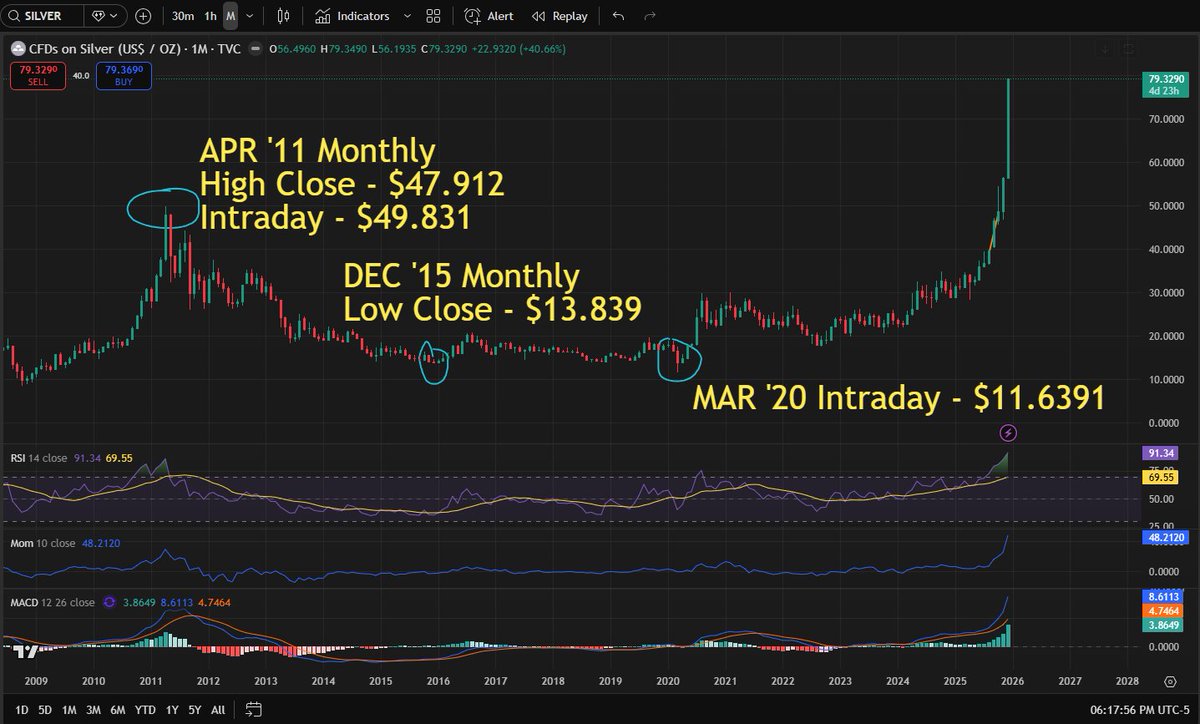Open the go-to-date calendar icon
This screenshot has width=1200, height=724.
(253, 708)
